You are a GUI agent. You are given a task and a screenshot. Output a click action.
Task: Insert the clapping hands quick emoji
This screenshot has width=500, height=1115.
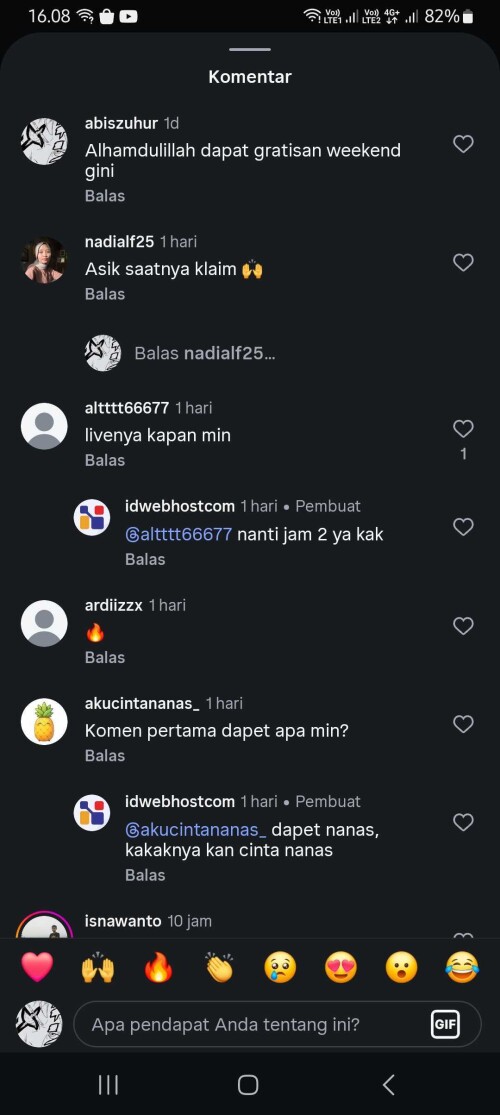[x=219, y=968]
